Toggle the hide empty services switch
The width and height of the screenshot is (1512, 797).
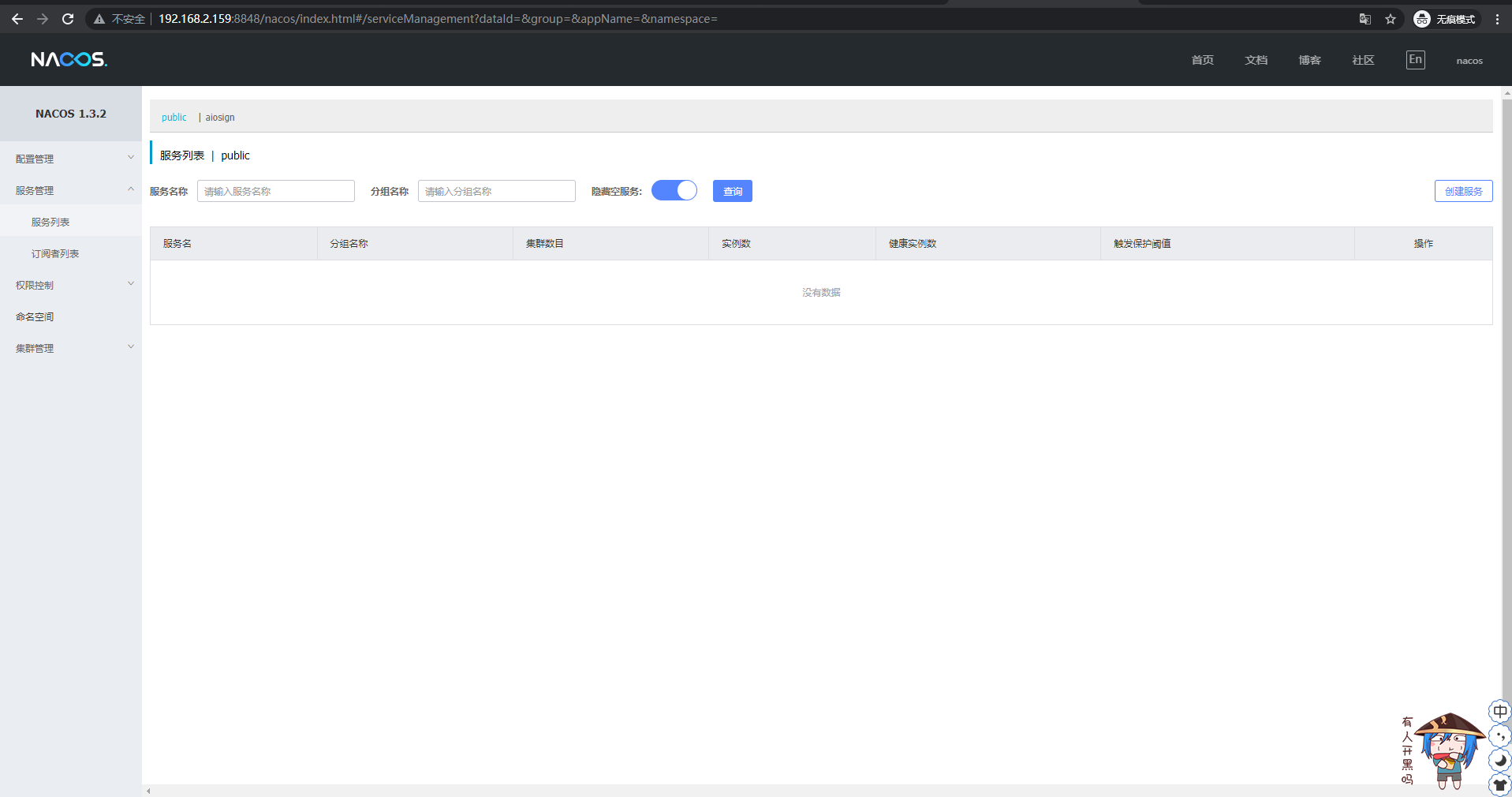(x=674, y=191)
